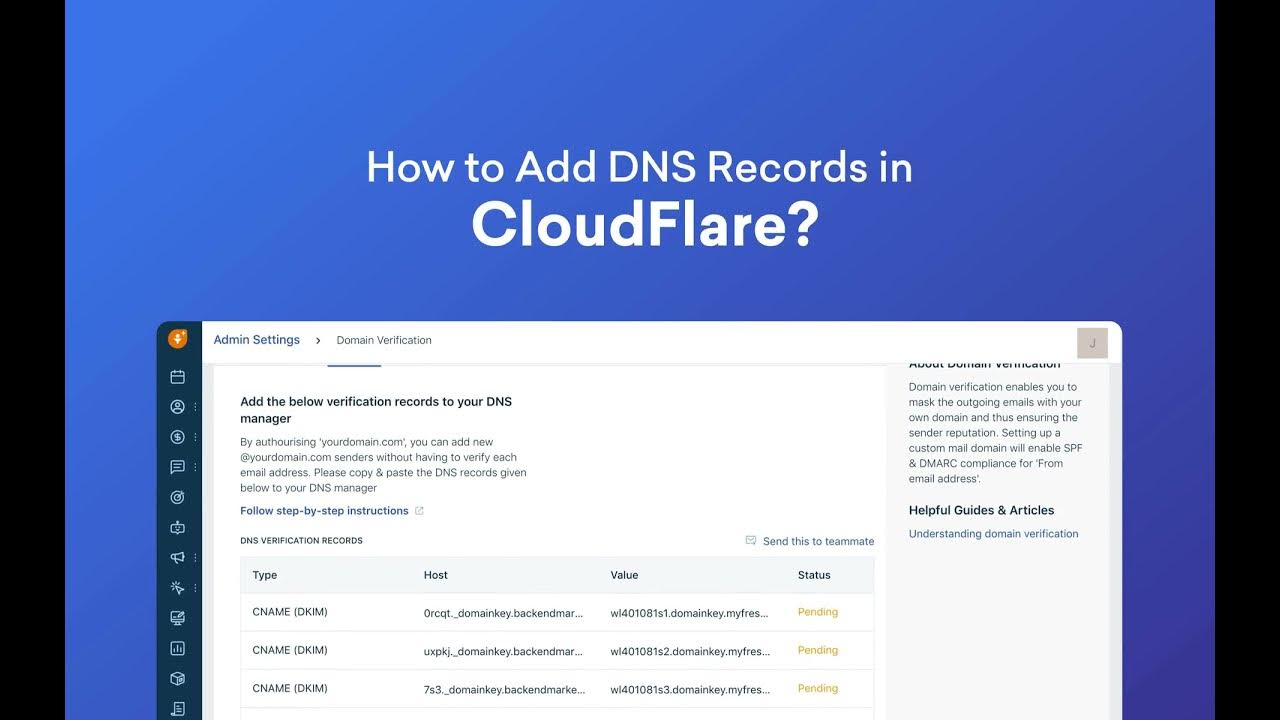Select value wl401081s2.domainkey

point(690,650)
